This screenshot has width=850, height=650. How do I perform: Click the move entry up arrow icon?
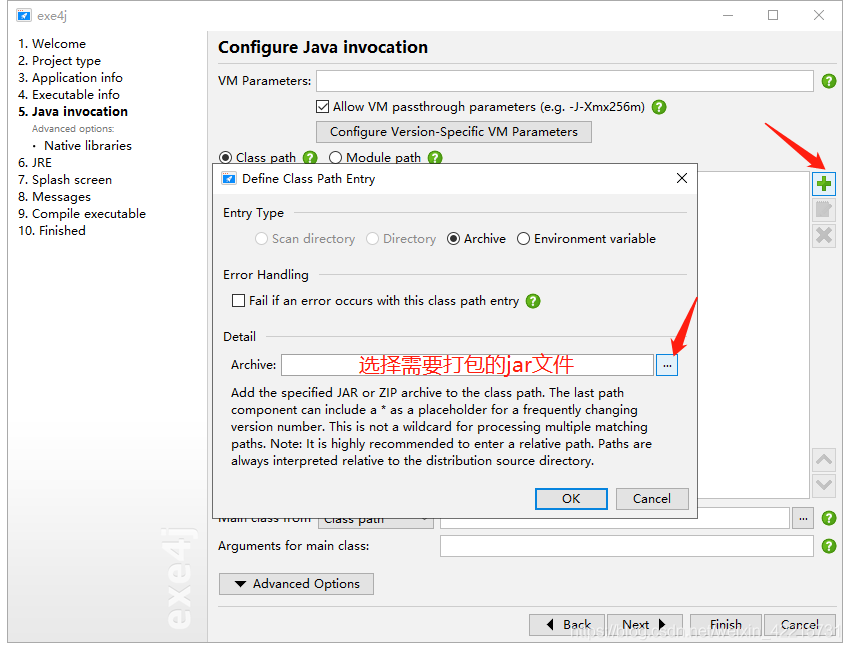[x=823, y=460]
